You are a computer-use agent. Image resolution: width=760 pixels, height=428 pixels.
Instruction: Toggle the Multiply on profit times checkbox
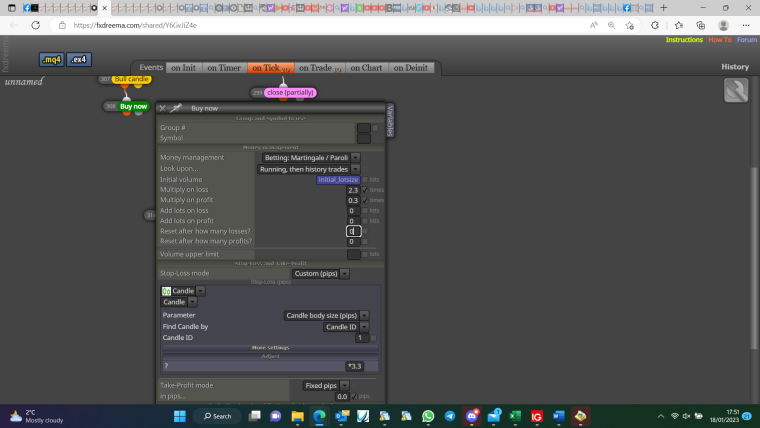[x=365, y=200]
